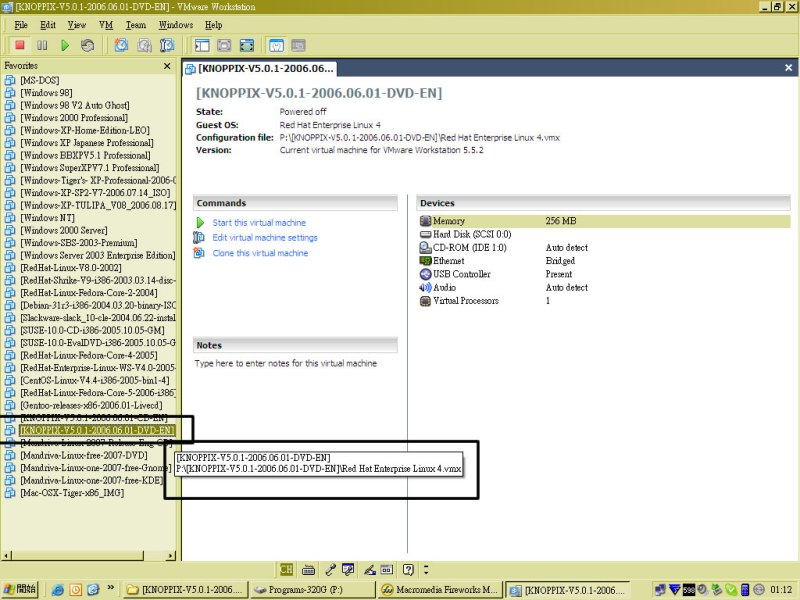The image size is (800, 600).
Task: Open the Help menu
Action: pyautogui.click(x=214, y=25)
